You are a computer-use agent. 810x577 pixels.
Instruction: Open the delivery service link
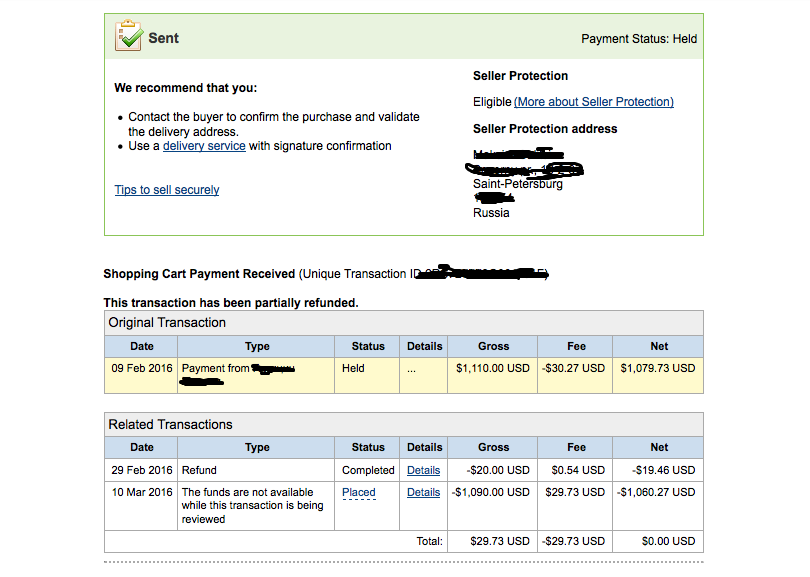click(x=204, y=146)
